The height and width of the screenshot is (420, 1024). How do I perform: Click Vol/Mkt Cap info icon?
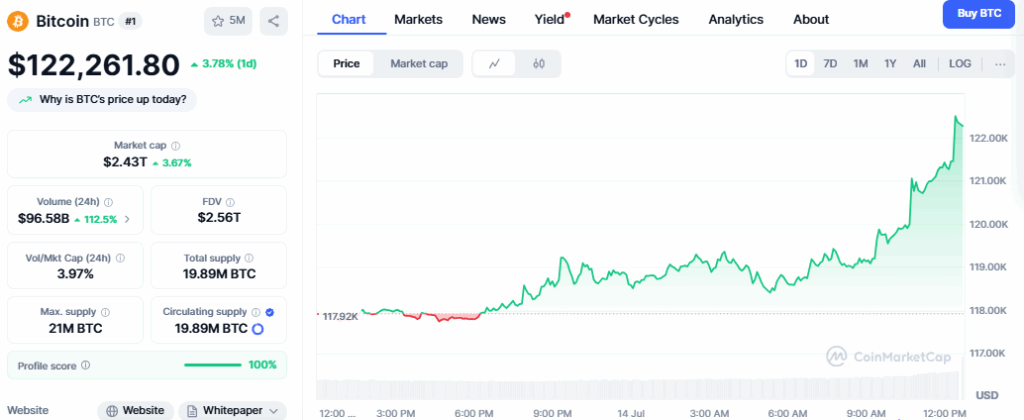tap(119, 258)
